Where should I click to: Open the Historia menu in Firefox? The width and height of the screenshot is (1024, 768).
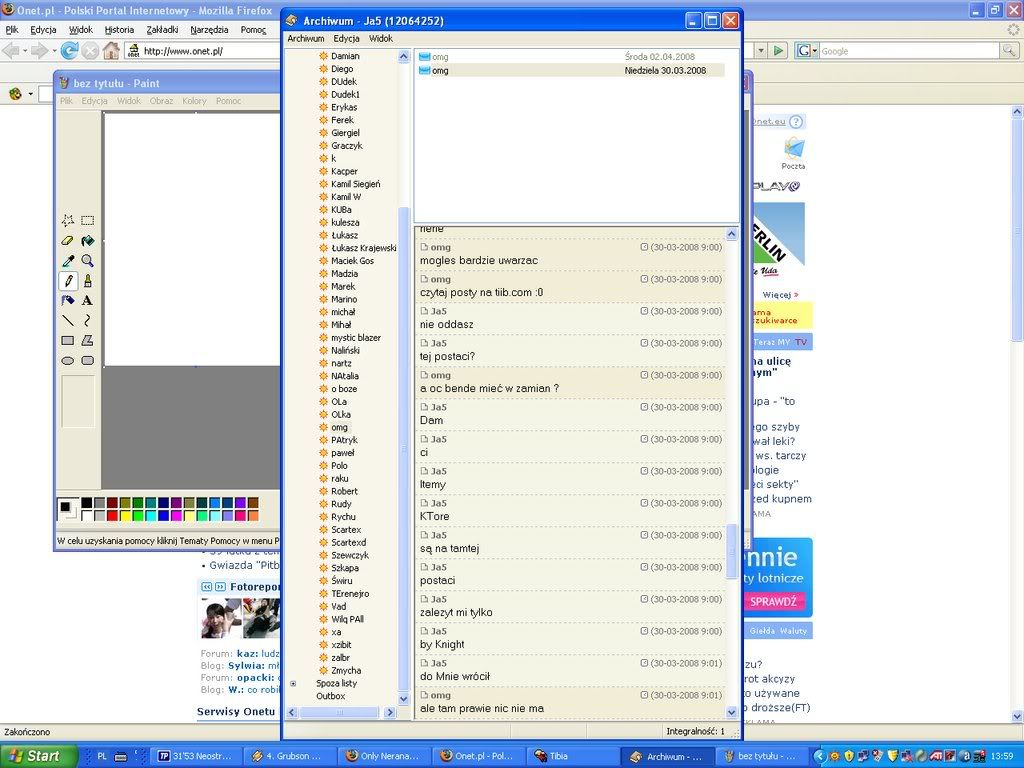119,30
